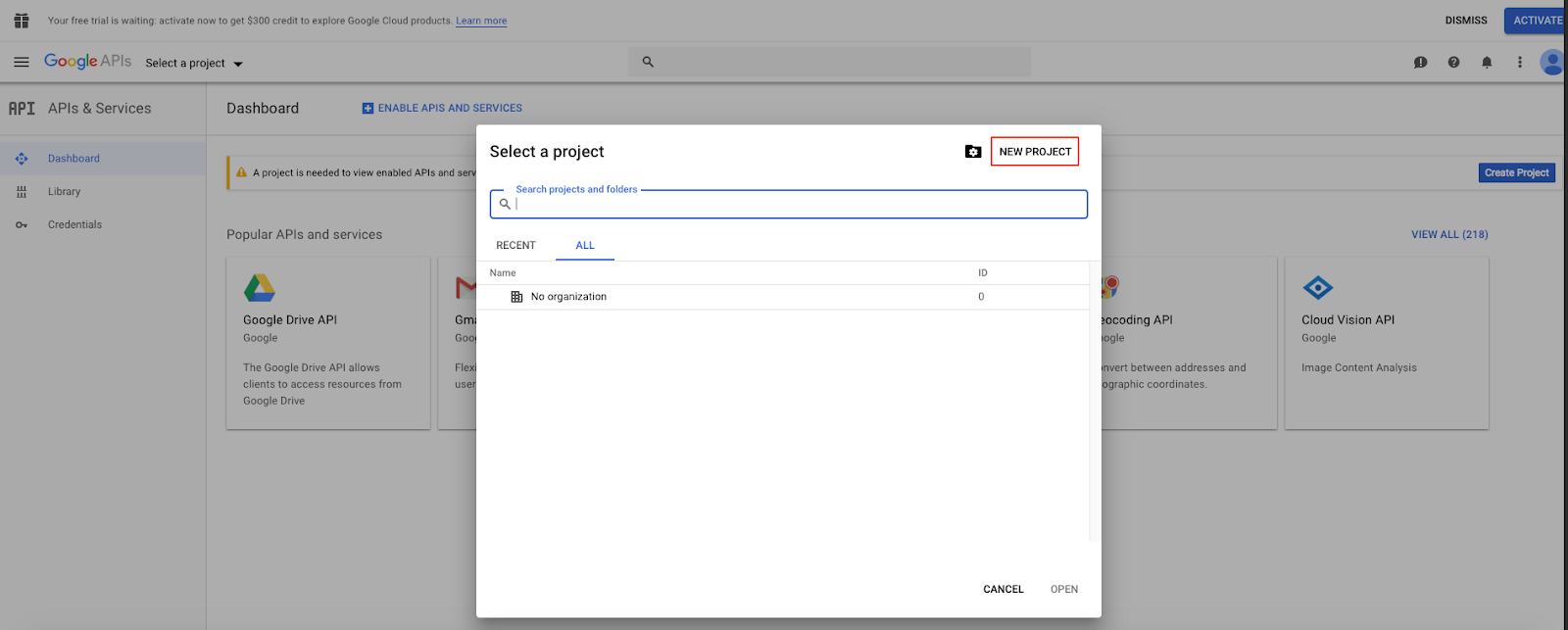1568x630 pixels.
Task: Open the user account avatar
Action: point(1552,62)
